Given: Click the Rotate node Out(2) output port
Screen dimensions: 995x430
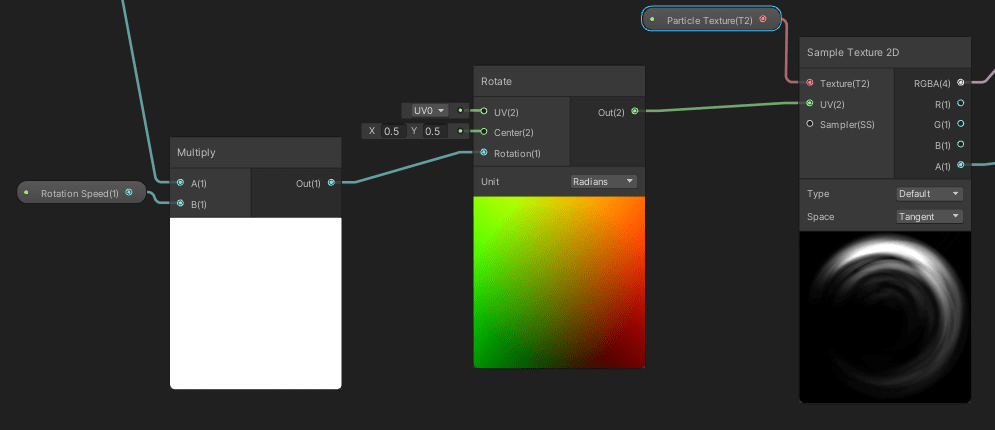Looking at the screenshot, I should coord(634,112).
